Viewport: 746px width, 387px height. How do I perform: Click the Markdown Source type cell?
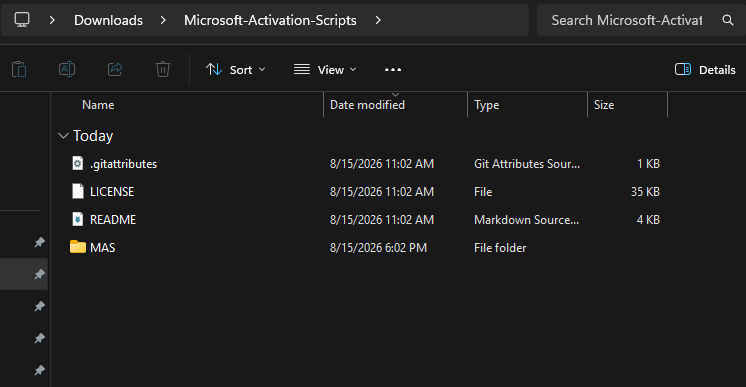click(x=526, y=219)
